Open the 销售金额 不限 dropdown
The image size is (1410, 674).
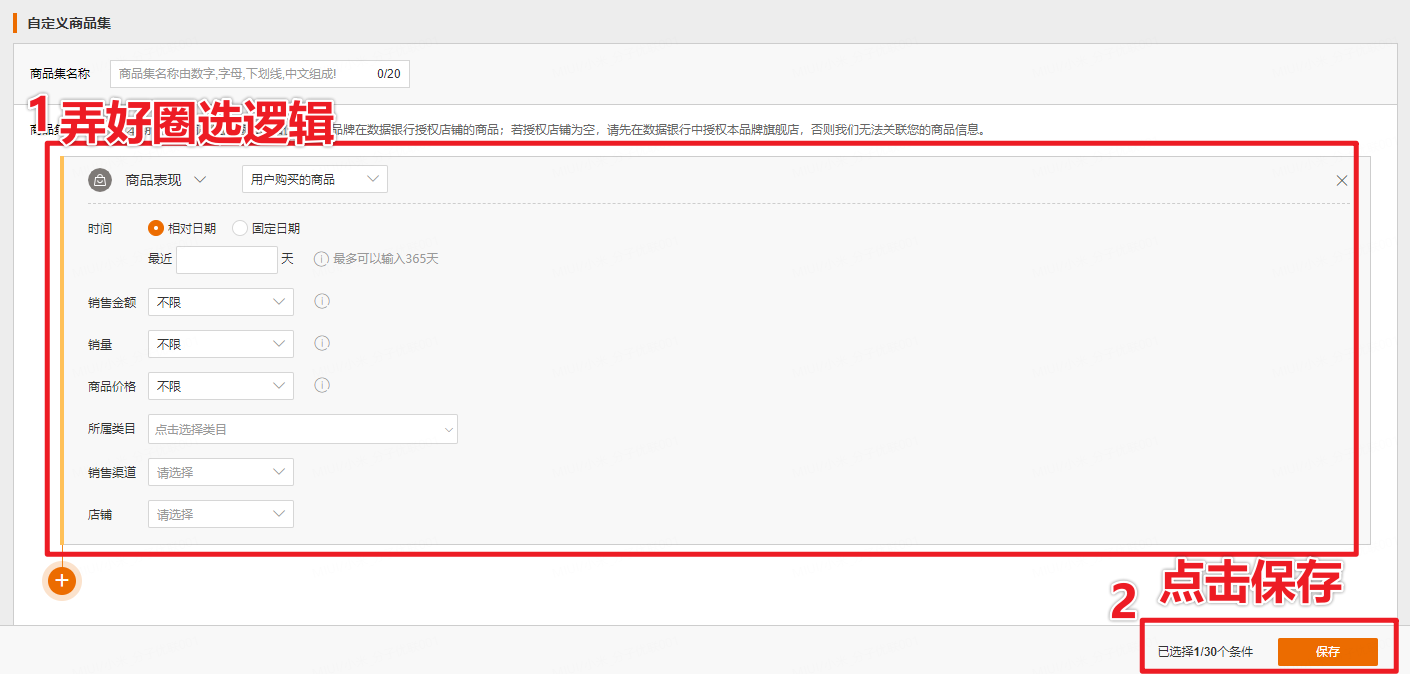point(221,302)
